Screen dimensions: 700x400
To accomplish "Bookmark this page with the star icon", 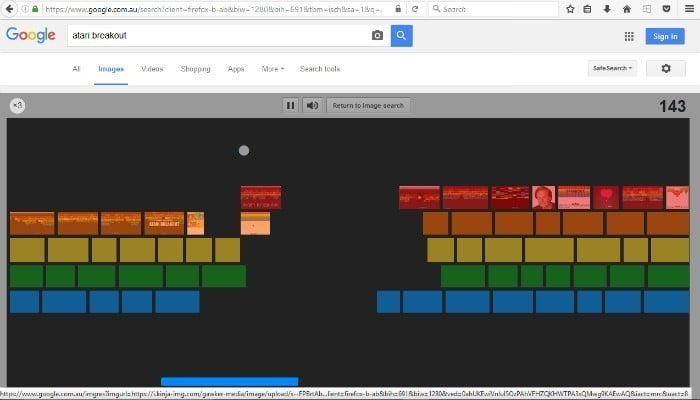I will [x=570, y=9].
